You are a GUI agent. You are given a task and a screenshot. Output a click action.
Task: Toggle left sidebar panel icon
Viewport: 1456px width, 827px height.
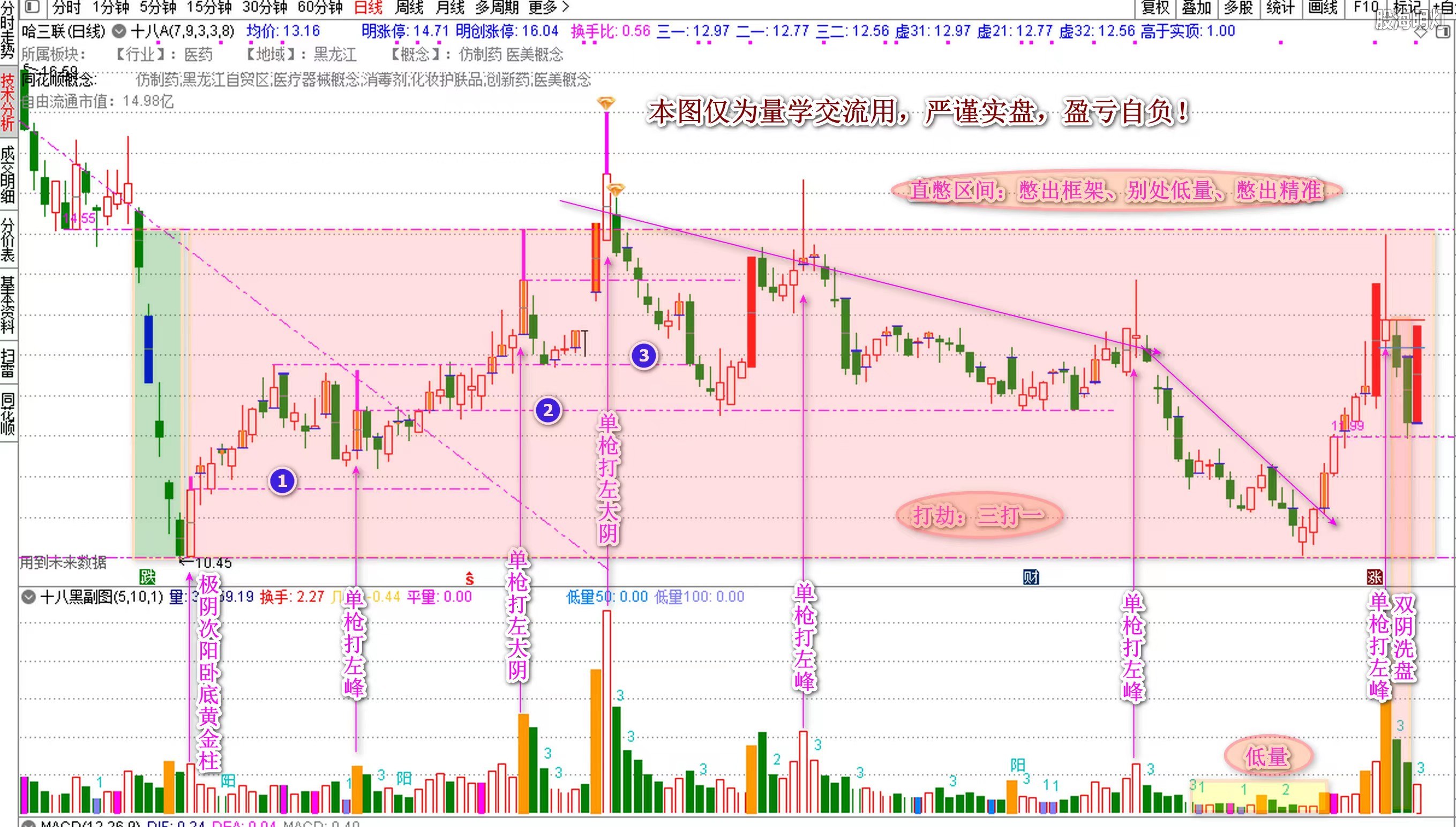(x=32, y=7)
